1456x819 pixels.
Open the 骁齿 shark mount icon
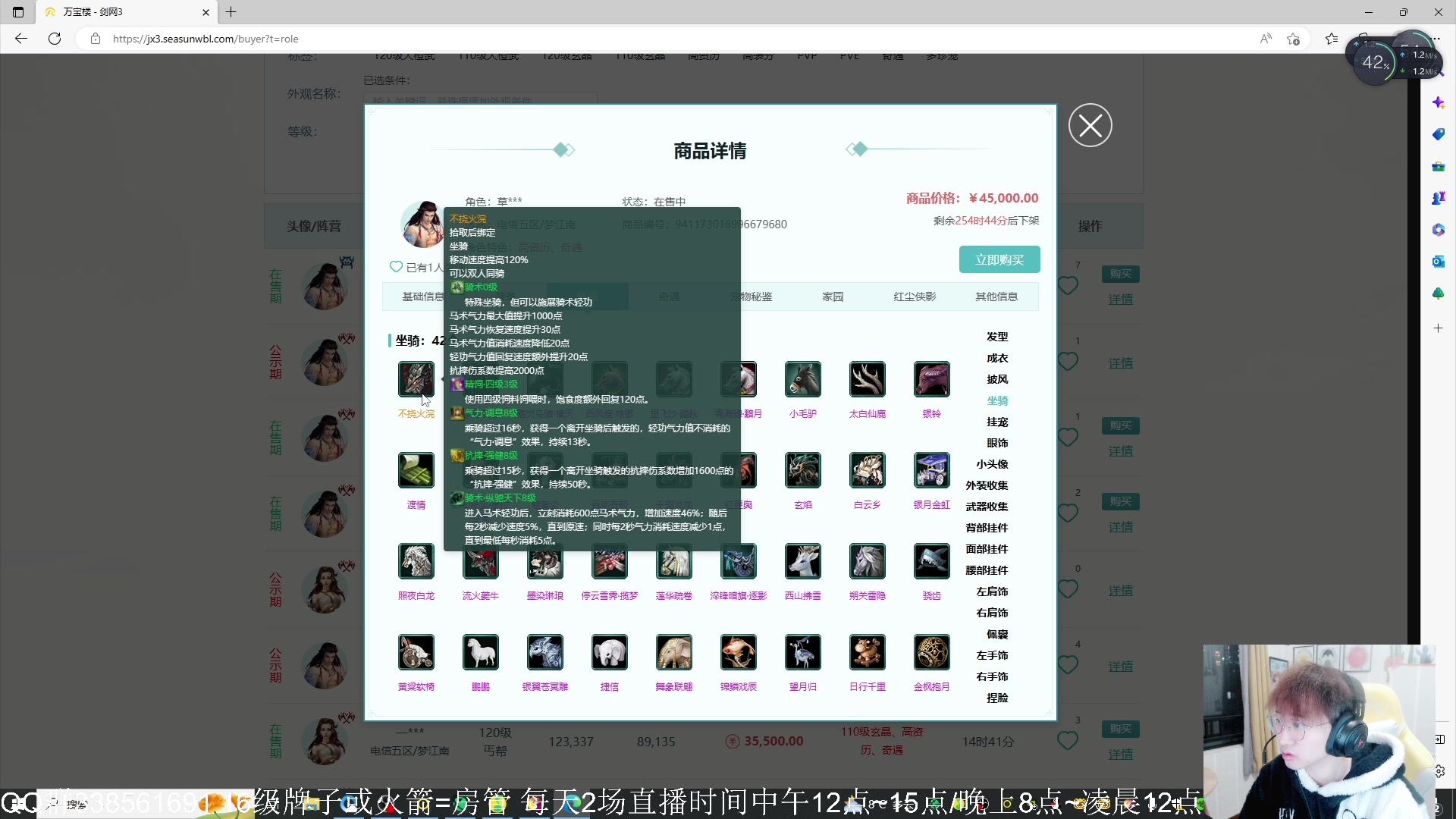932,561
